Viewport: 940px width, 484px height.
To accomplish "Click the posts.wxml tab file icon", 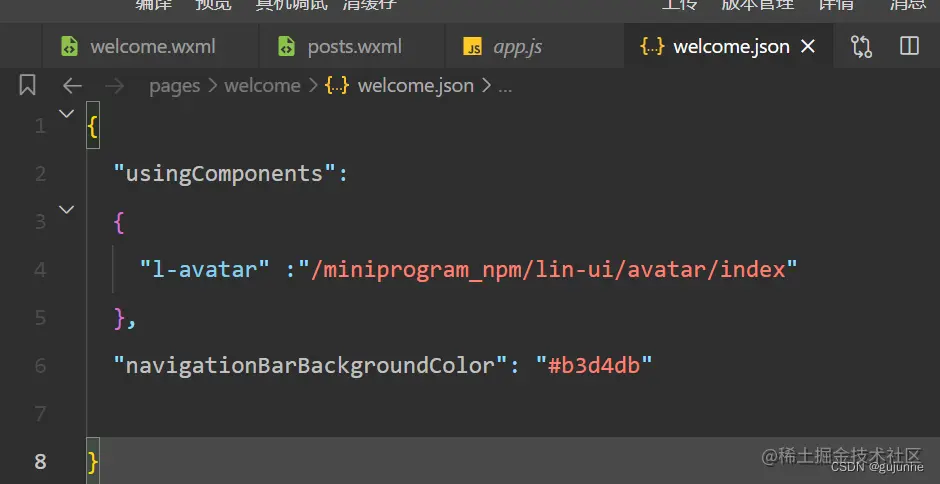I will [x=287, y=46].
